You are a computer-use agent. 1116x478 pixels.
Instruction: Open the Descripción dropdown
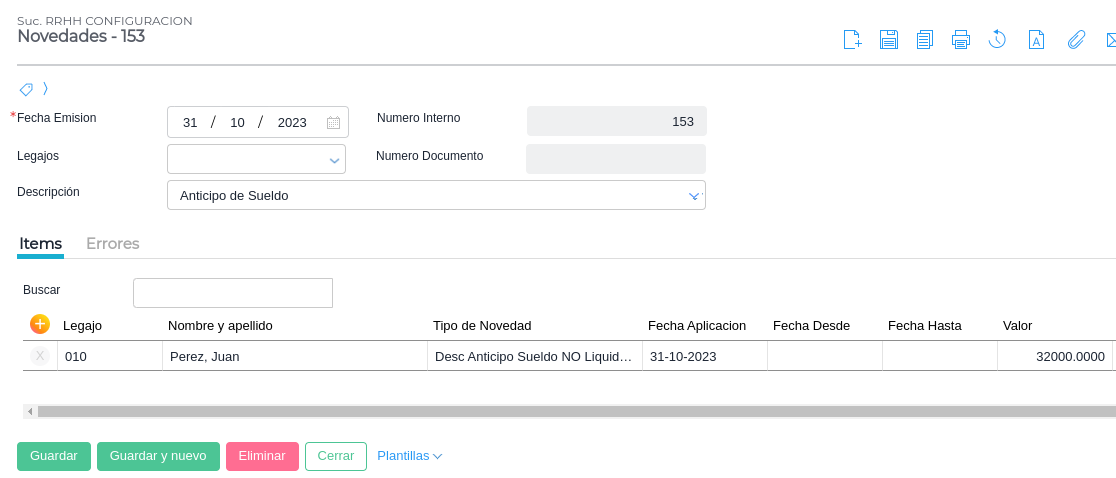(x=694, y=196)
